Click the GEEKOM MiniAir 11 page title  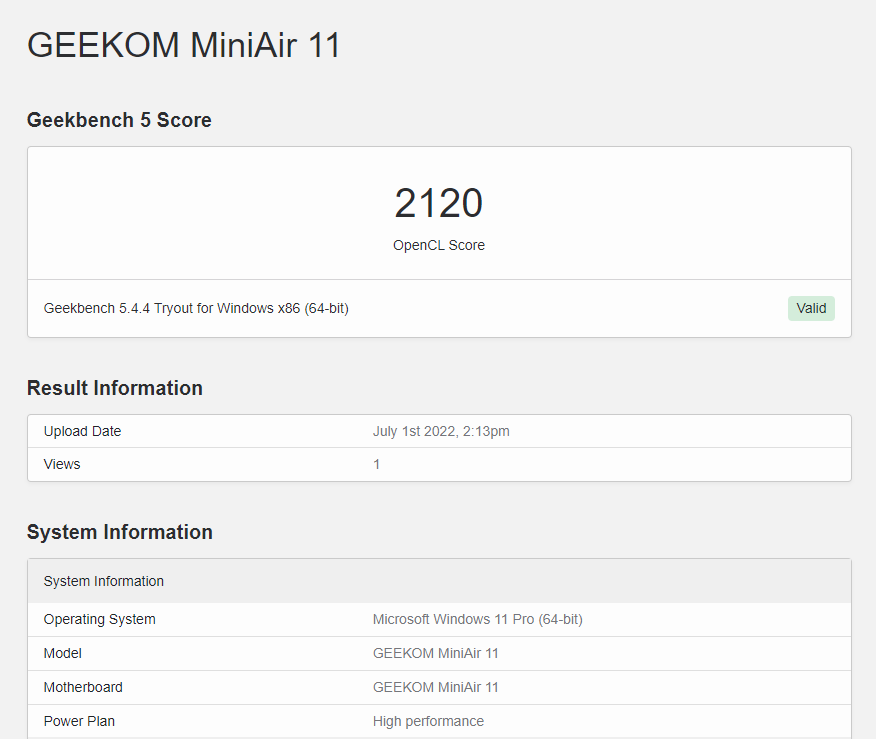(x=184, y=45)
